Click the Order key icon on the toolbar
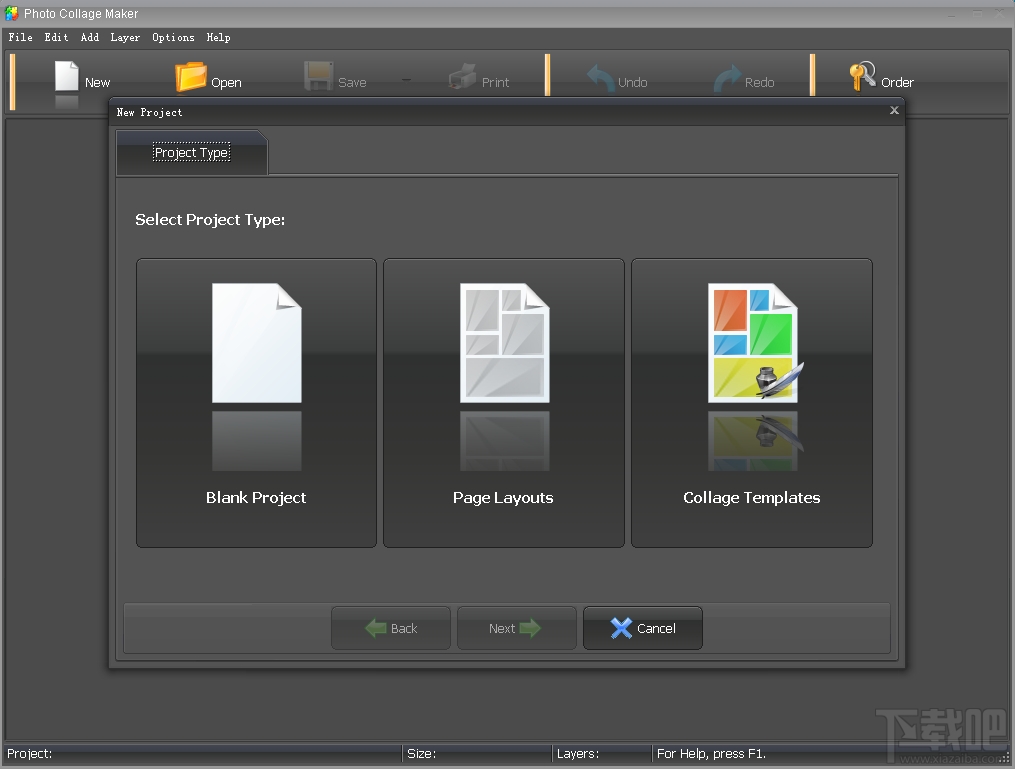 pos(863,75)
